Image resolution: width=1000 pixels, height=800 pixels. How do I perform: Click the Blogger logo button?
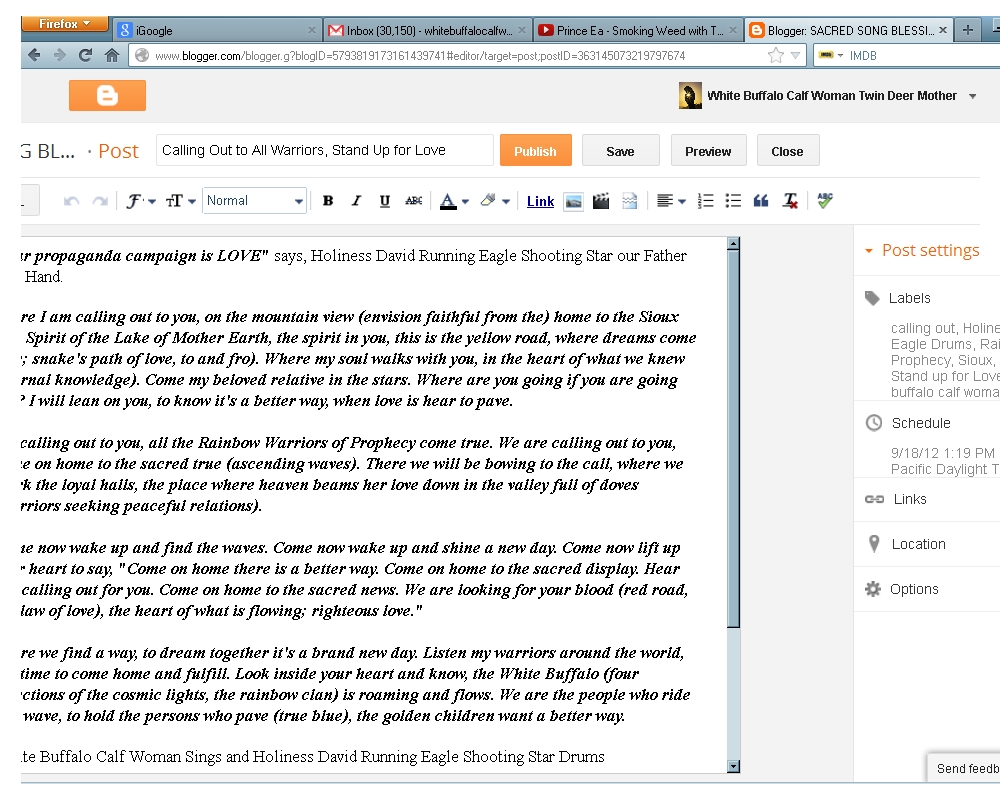(107, 96)
